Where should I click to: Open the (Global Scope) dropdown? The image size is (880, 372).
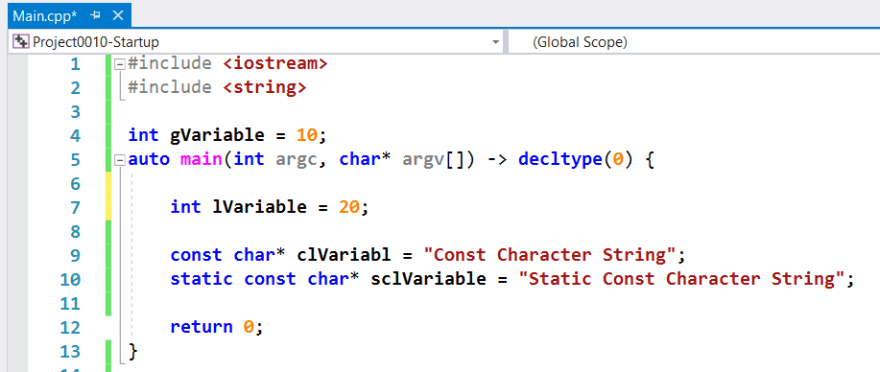[x=694, y=42]
